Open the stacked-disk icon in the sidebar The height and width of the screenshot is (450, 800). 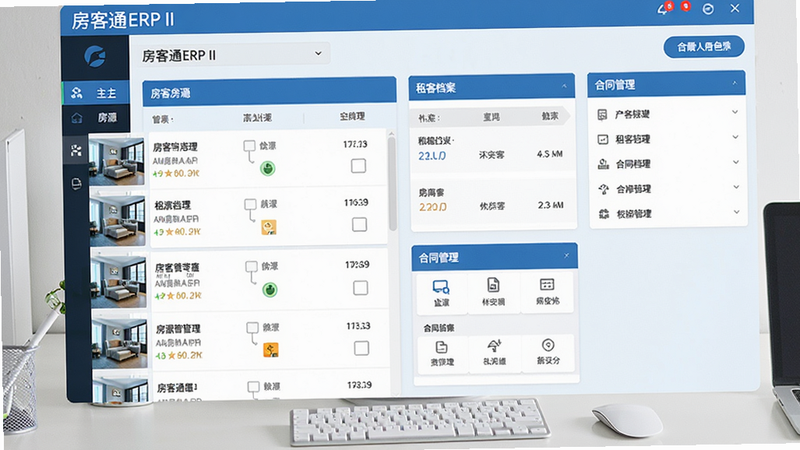[76, 184]
